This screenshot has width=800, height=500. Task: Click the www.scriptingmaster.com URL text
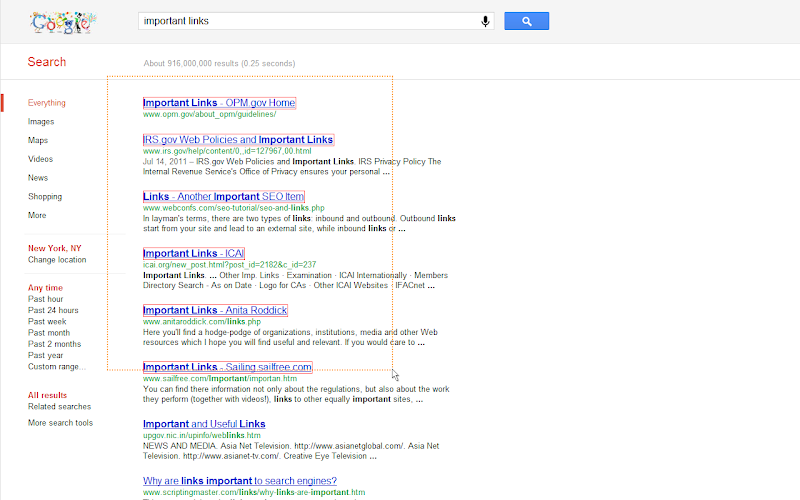254,492
